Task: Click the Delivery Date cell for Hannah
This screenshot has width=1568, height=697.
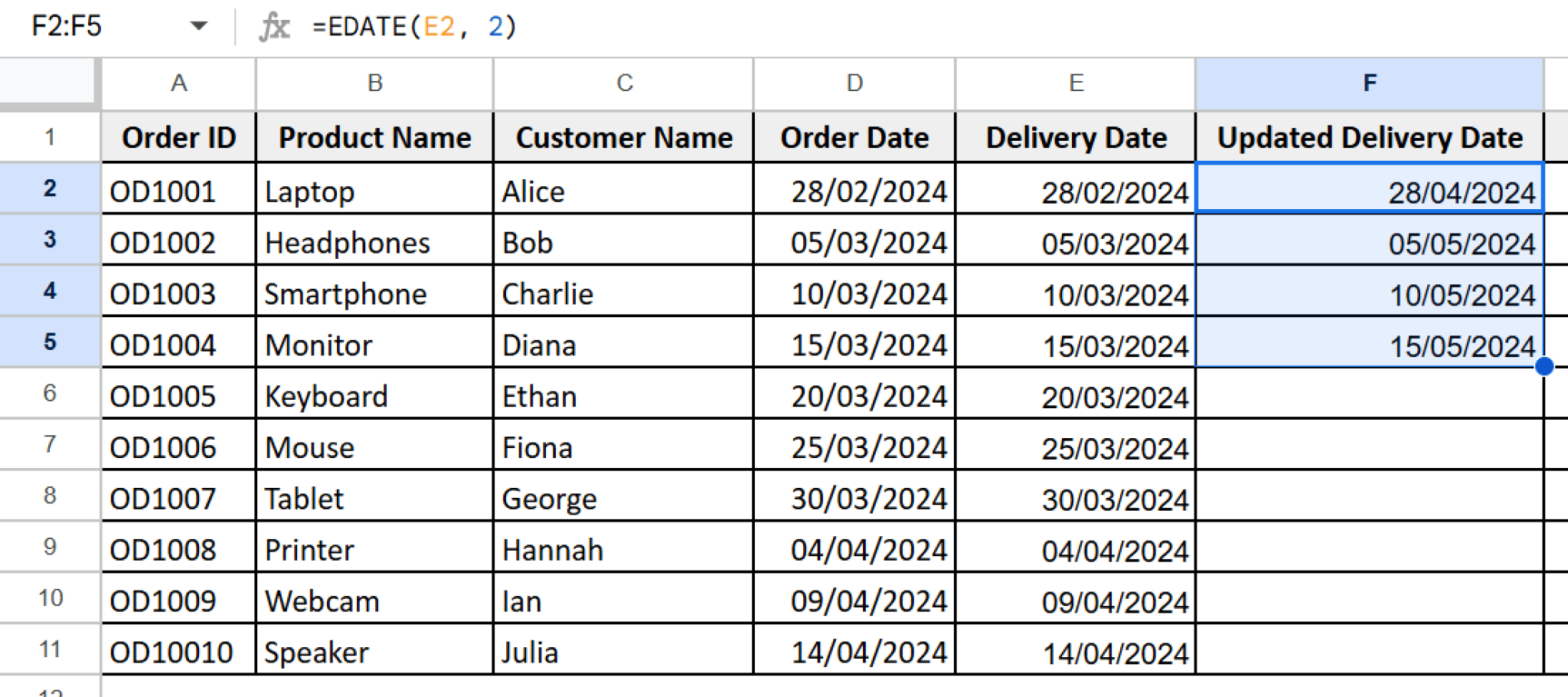Action: click(x=1075, y=549)
